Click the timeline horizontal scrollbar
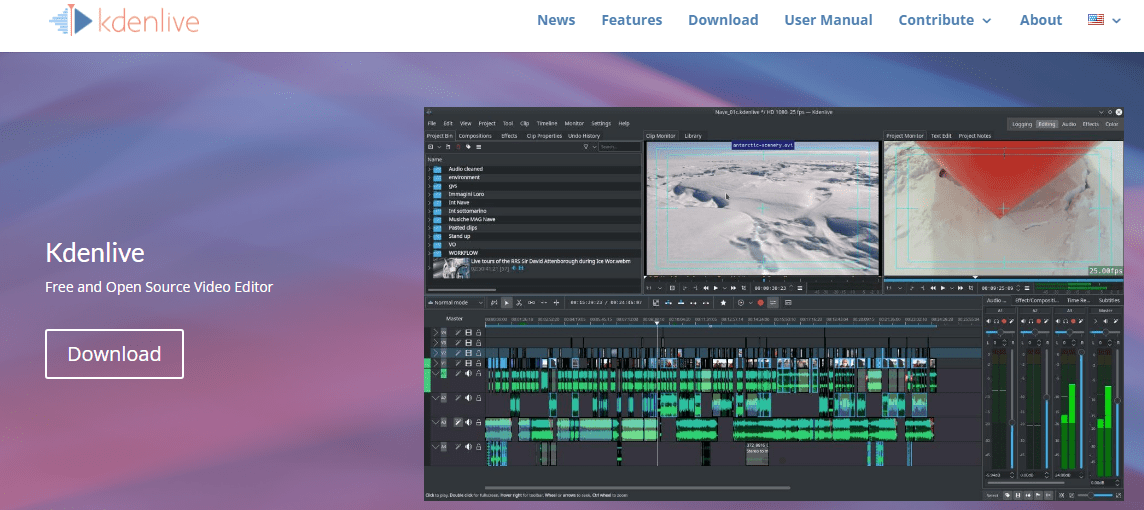 click(x=638, y=487)
